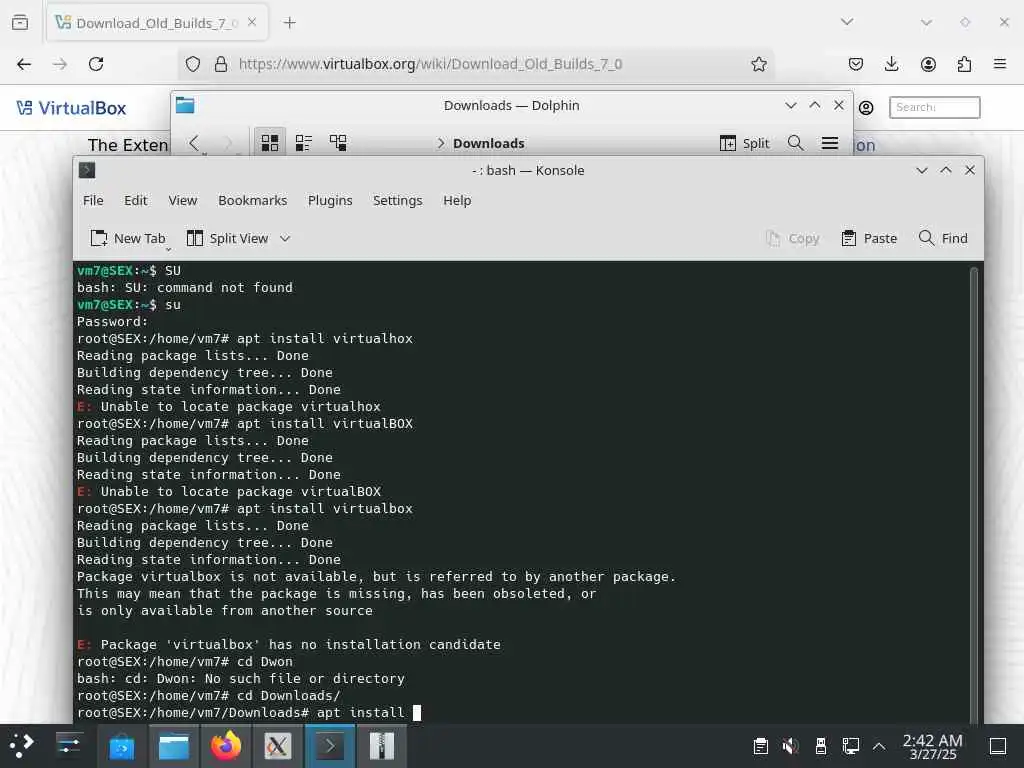Close the Download_Old_Builds_7_0 tab
The width and height of the screenshot is (1024, 768).
point(252,23)
